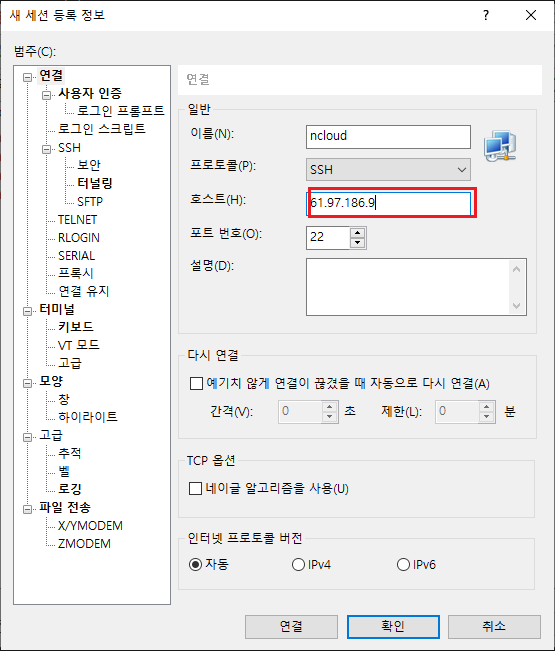Decrease the port number with down arrow
The width and height of the screenshot is (555, 651).
(357, 242)
